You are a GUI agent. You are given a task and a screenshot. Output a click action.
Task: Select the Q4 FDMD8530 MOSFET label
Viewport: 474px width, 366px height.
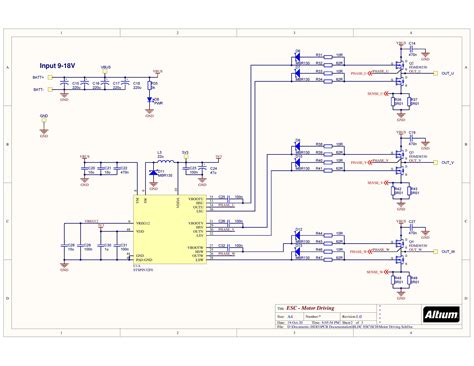pyautogui.click(x=418, y=243)
